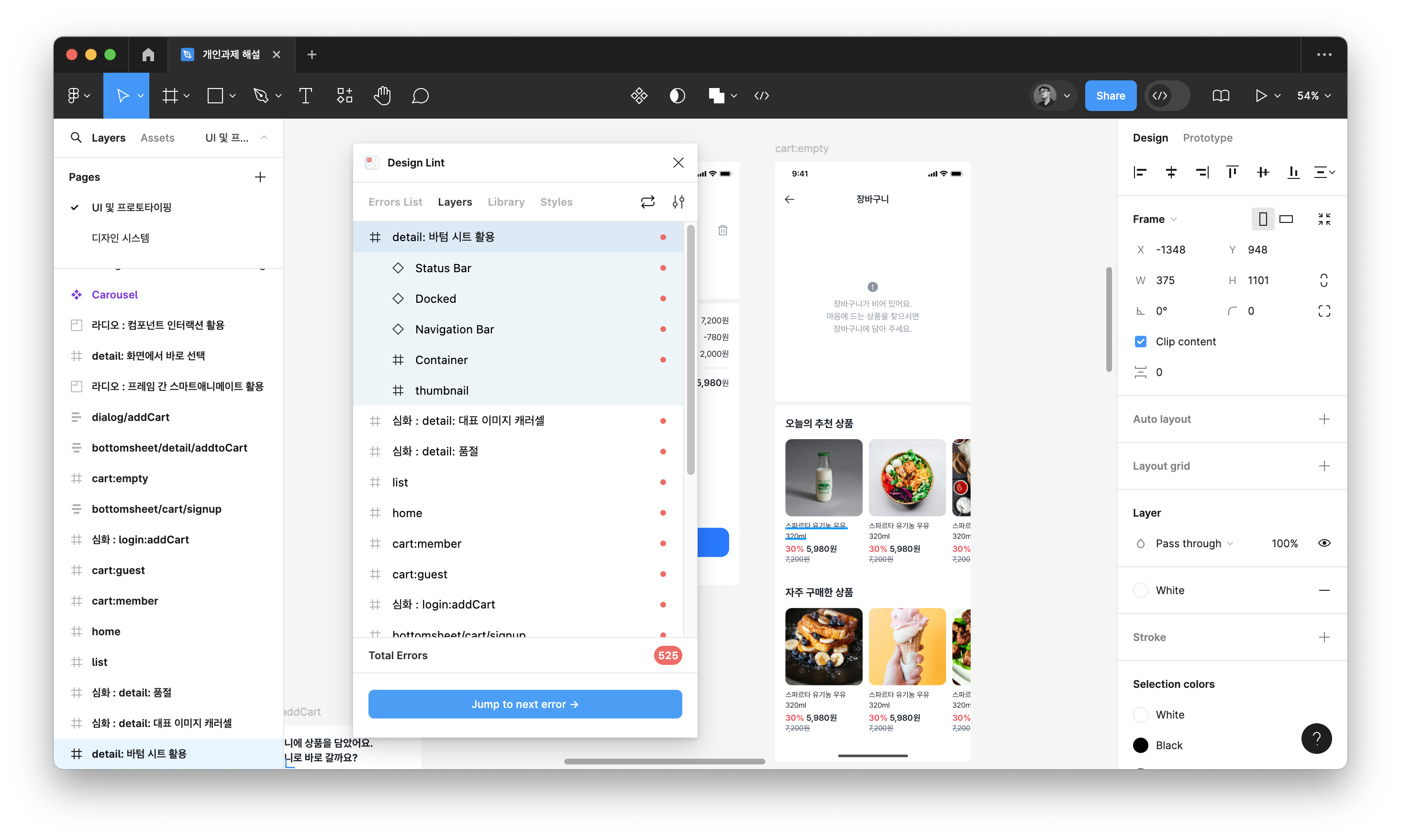Search layers with magnifier icon

(x=75, y=138)
